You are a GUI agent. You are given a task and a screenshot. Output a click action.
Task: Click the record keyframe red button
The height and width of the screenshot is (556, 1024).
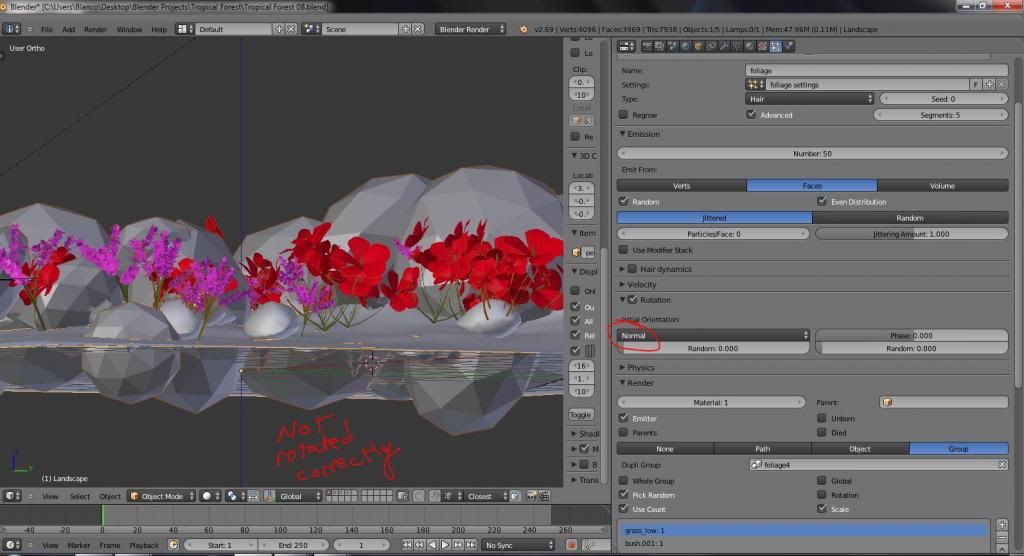tap(571, 545)
